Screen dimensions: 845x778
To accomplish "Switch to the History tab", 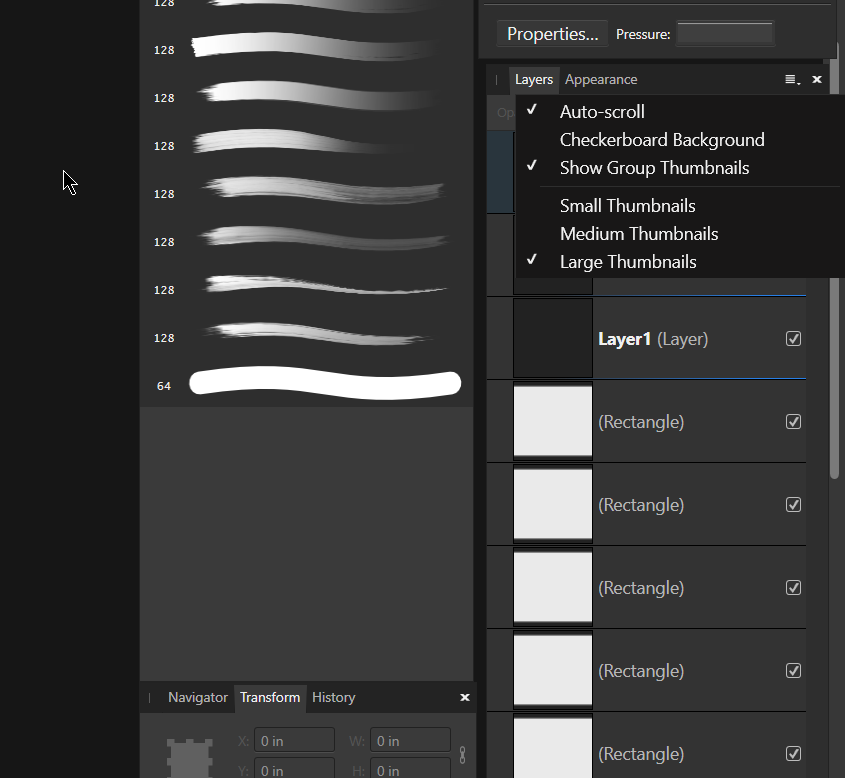I will coord(333,698).
